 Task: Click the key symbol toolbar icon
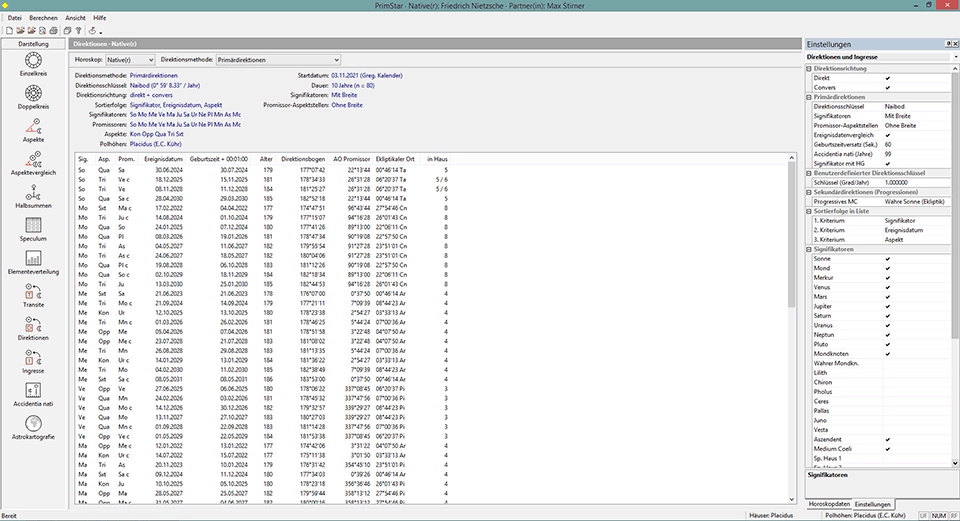pos(78,31)
